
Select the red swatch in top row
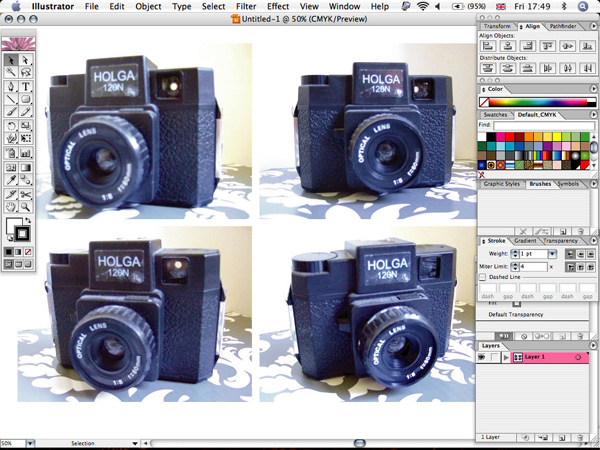pos(509,137)
